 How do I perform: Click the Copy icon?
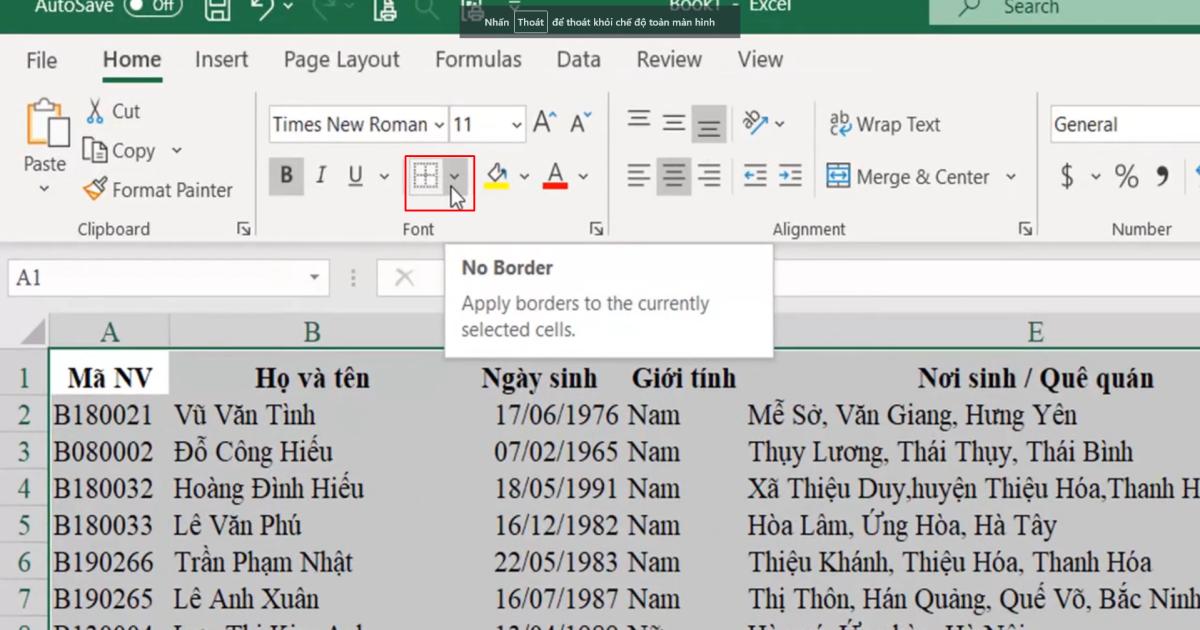[95, 150]
